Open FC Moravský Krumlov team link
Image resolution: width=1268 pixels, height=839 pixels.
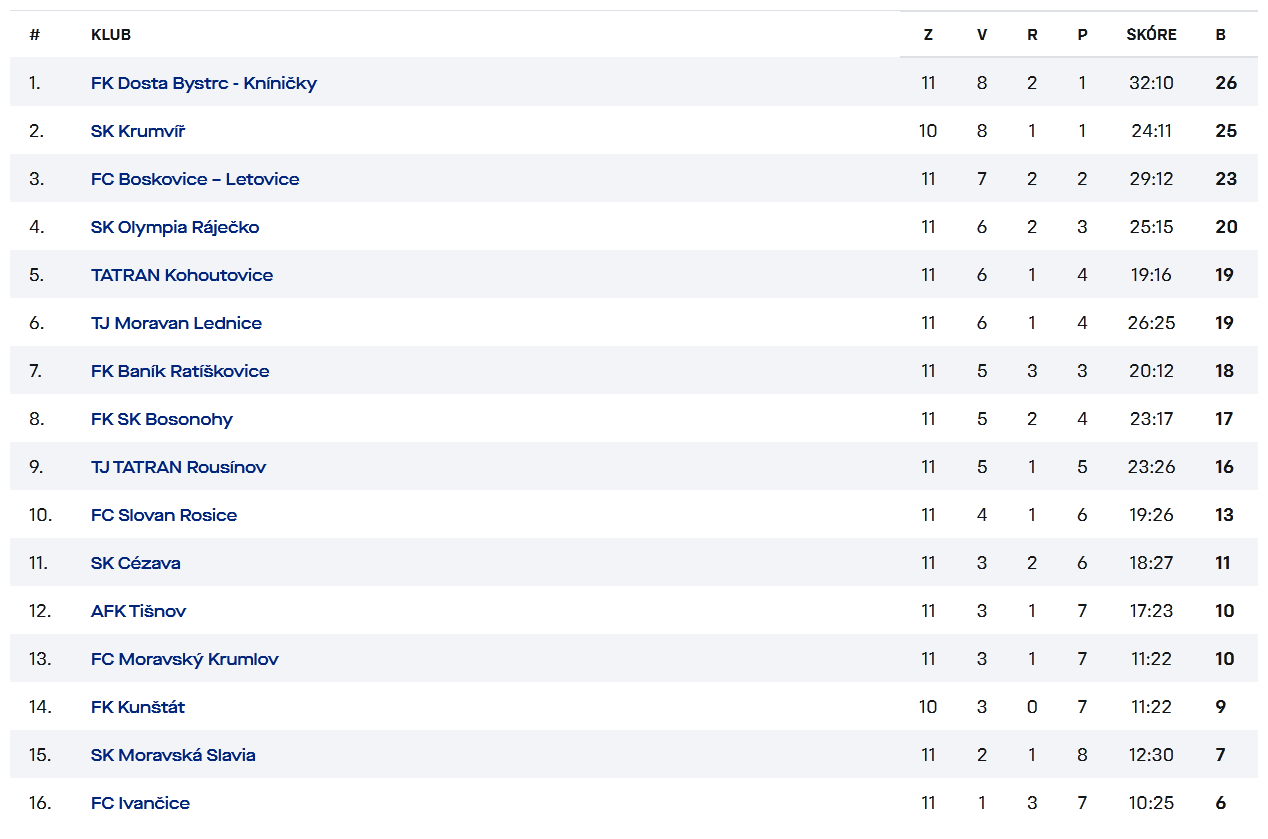tap(184, 659)
